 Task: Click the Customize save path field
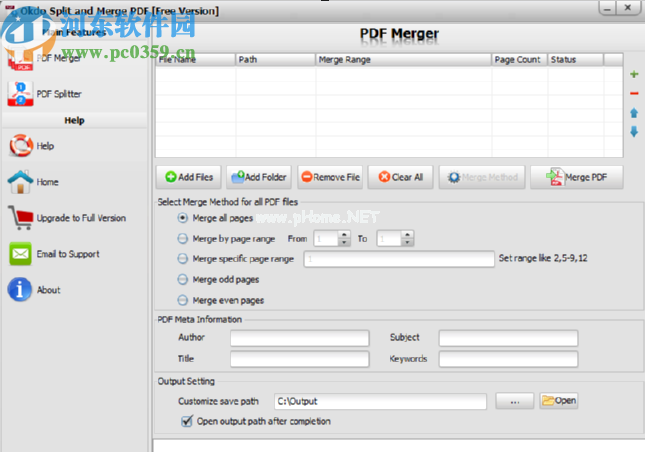(381, 401)
